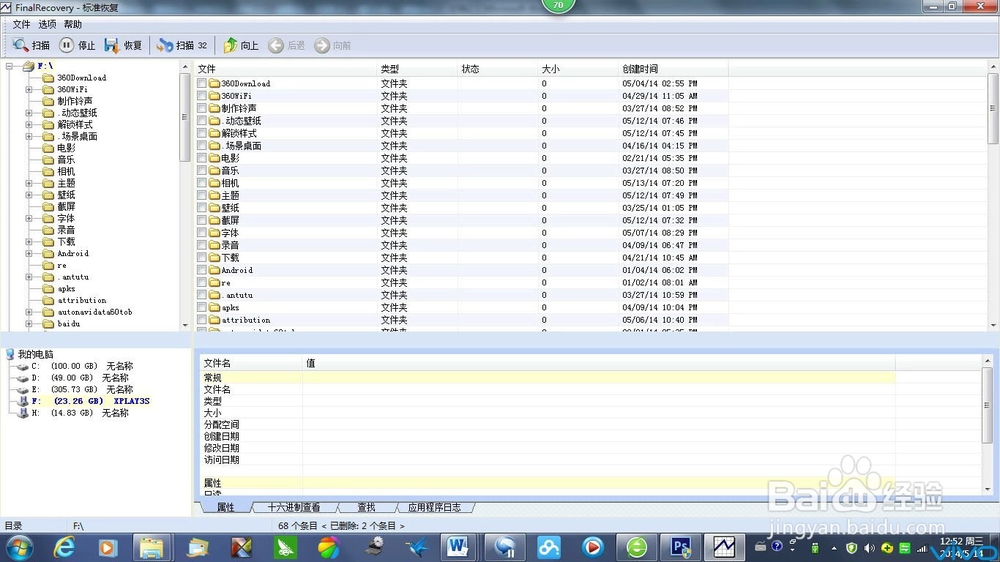1000x562 pixels.
Task: Select the 电影 folder in the tree
Action: coord(66,148)
